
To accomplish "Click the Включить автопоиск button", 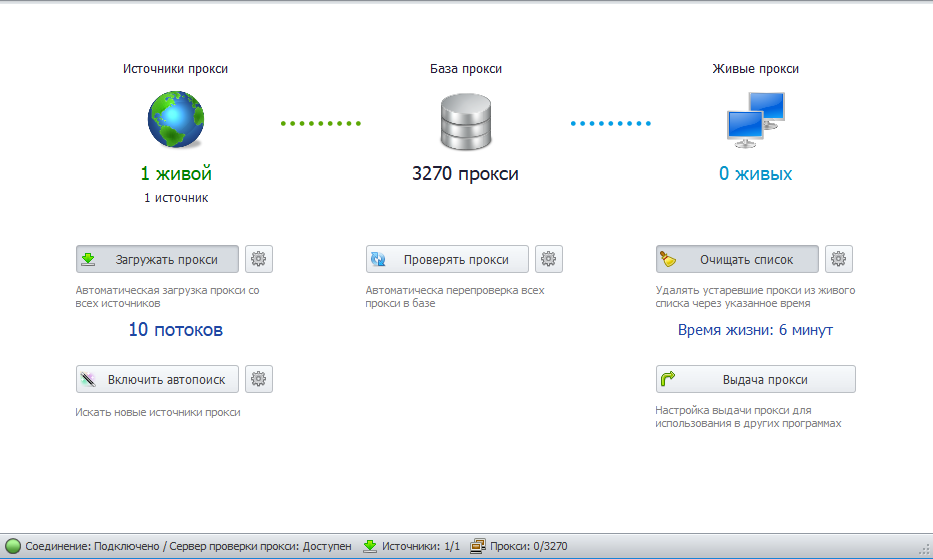I will (x=157, y=379).
